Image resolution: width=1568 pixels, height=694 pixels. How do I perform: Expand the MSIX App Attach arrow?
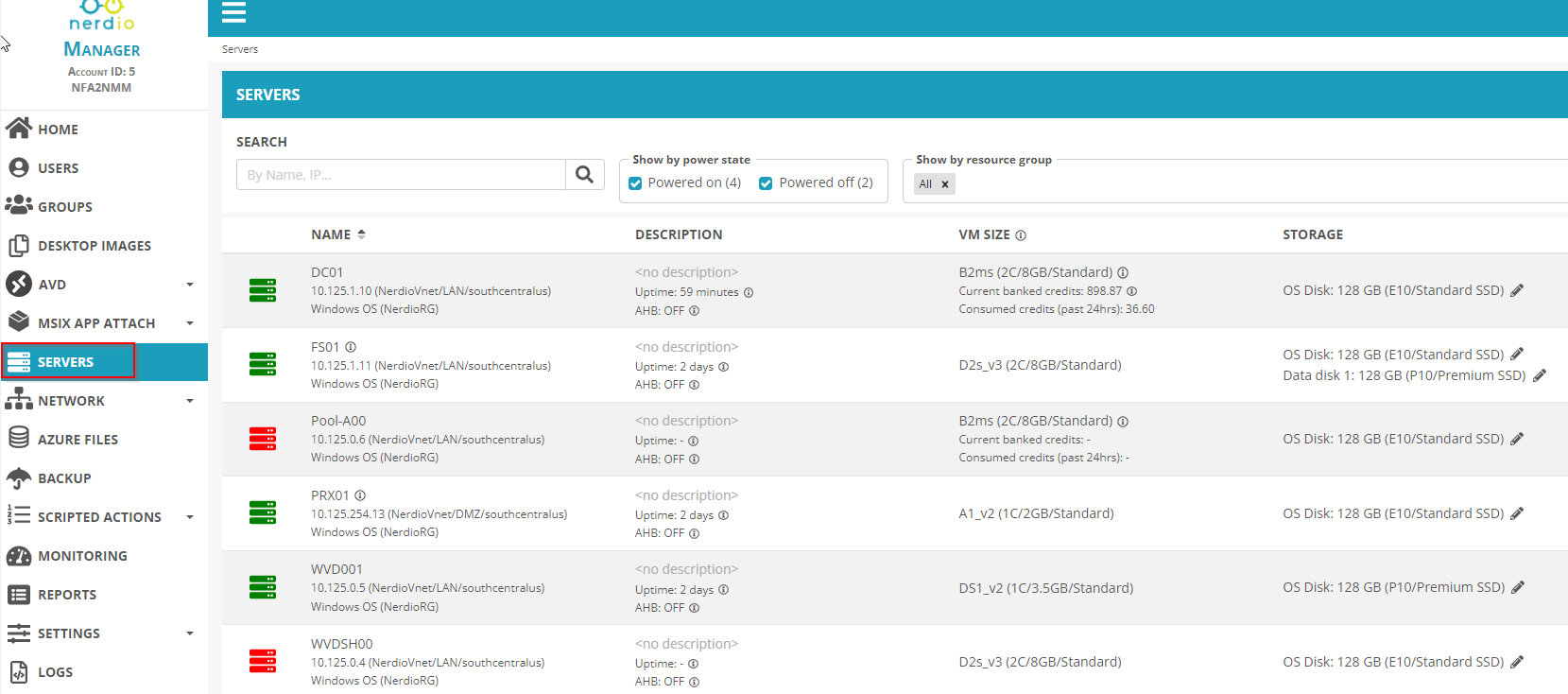pos(190,323)
